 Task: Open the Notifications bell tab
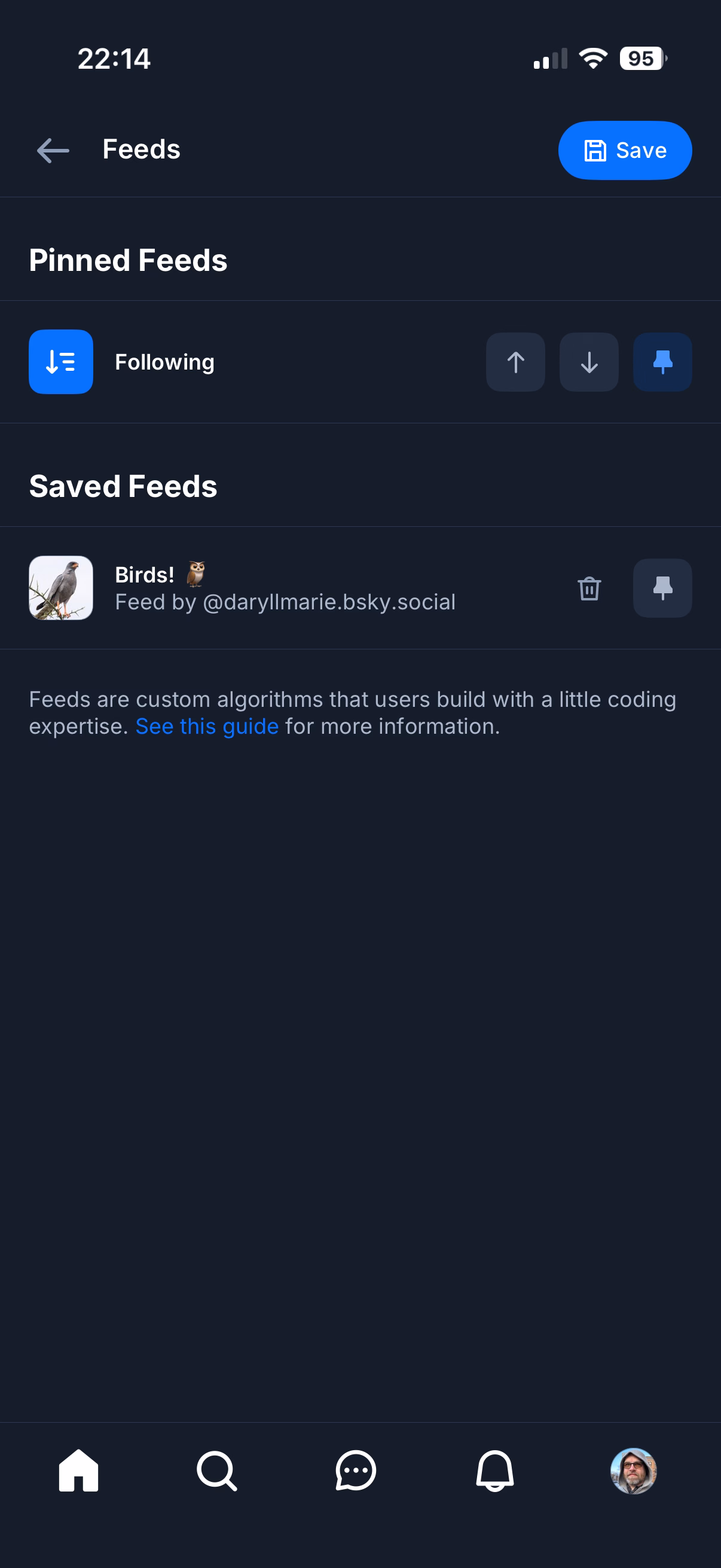[x=494, y=1471]
